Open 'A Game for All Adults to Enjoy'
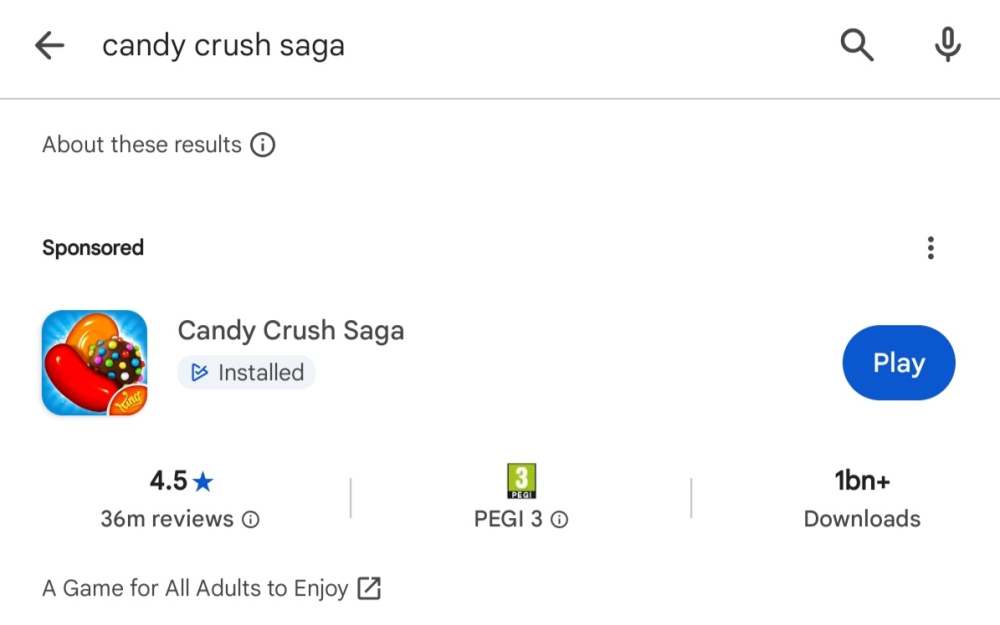1000x625 pixels. pos(195,588)
